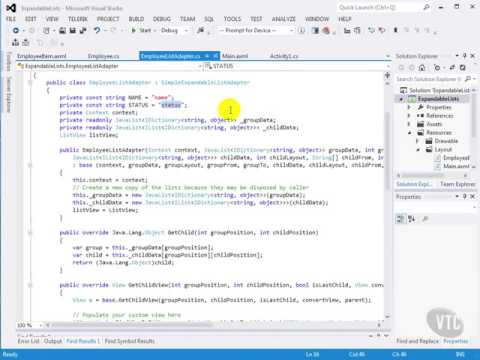The height and width of the screenshot is (360, 480).
Task: Open the WINDOW menu
Action: [317, 19]
